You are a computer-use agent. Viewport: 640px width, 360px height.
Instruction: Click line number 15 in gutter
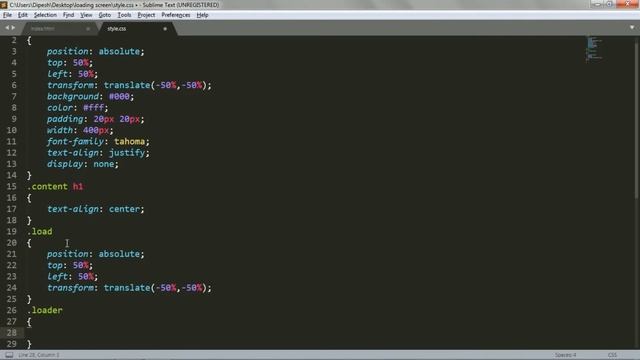point(11,187)
